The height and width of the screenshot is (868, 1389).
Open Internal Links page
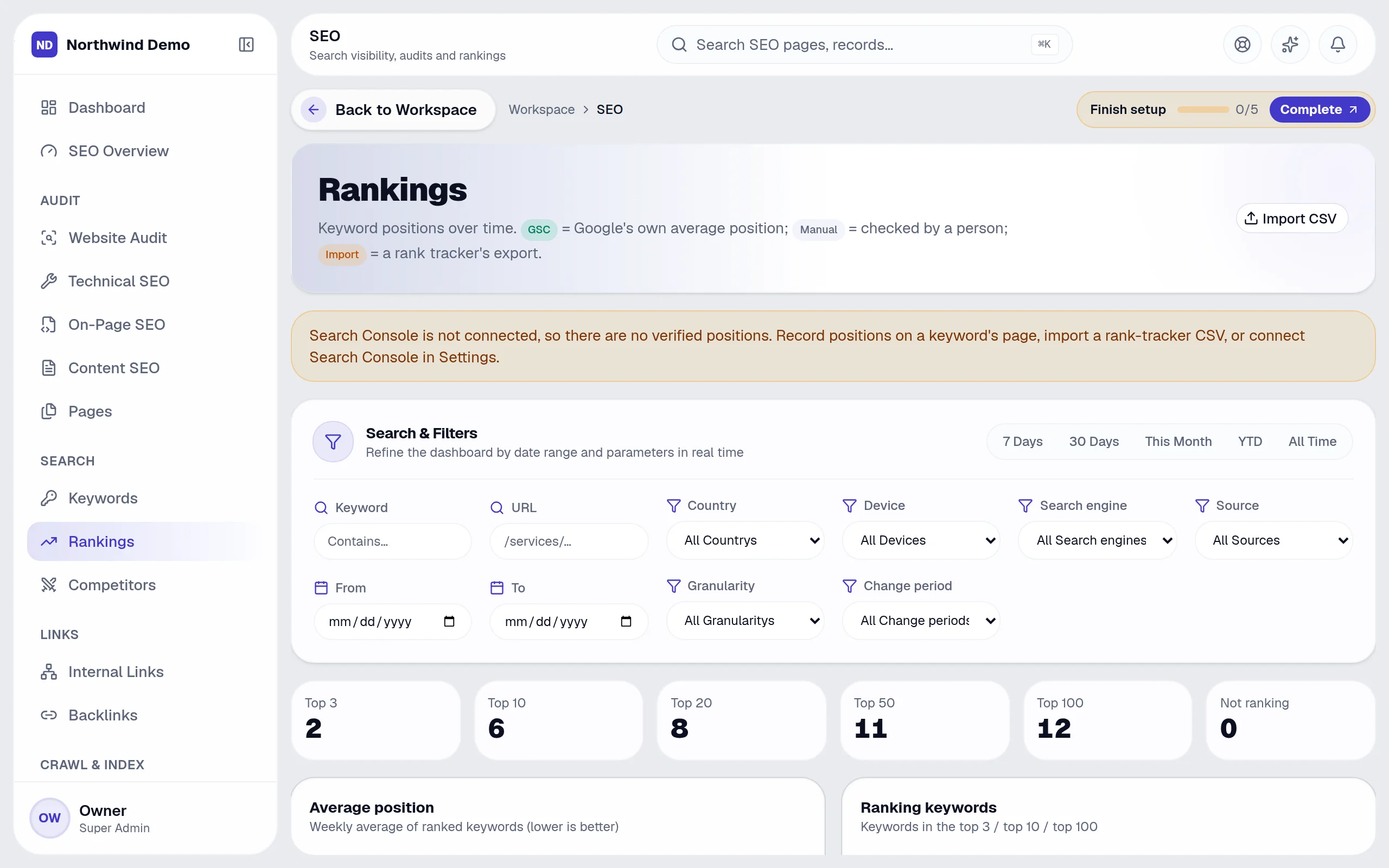pyautogui.click(x=145, y=672)
